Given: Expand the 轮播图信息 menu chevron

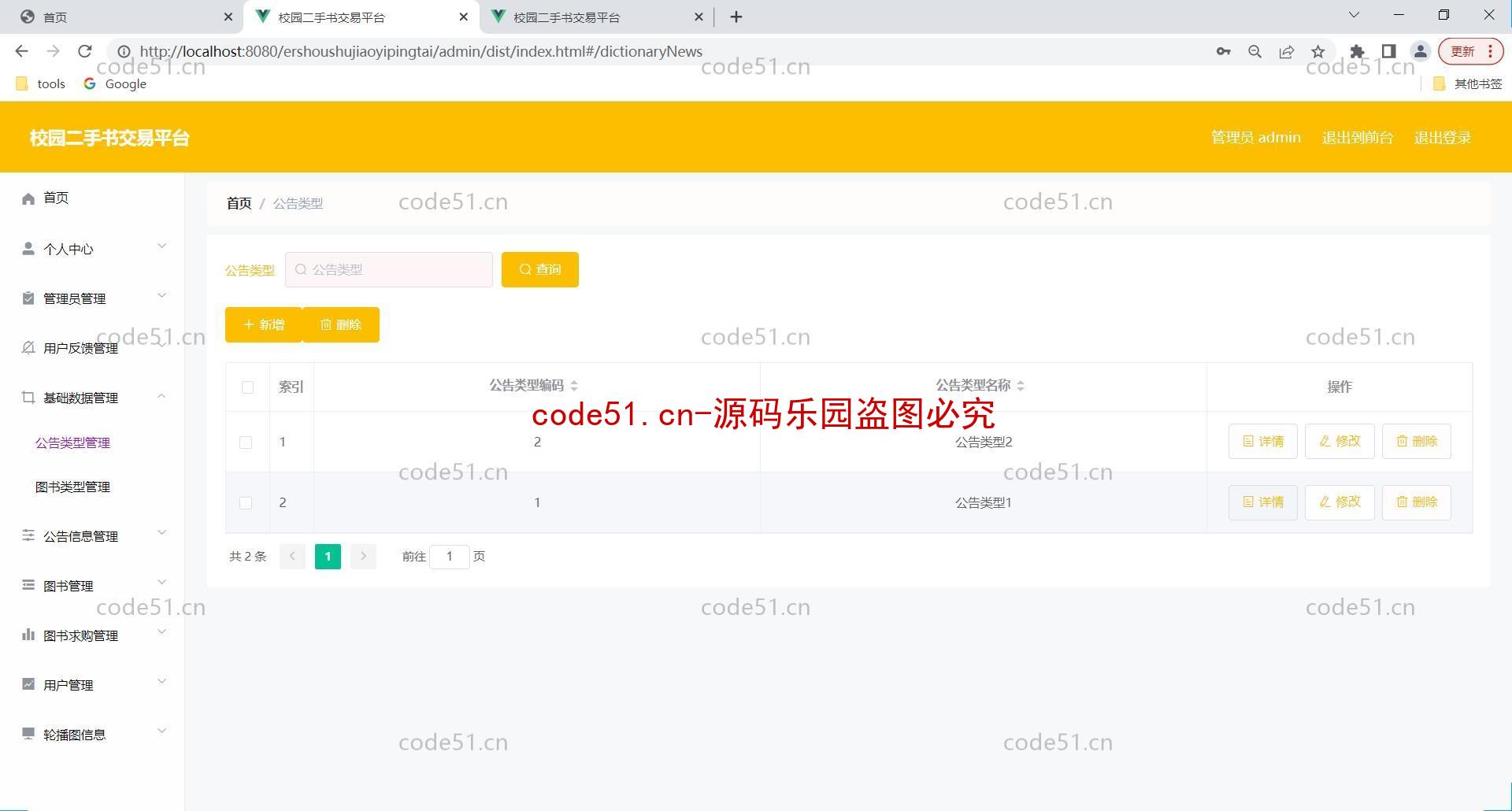Looking at the screenshot, I should (161, 731).
